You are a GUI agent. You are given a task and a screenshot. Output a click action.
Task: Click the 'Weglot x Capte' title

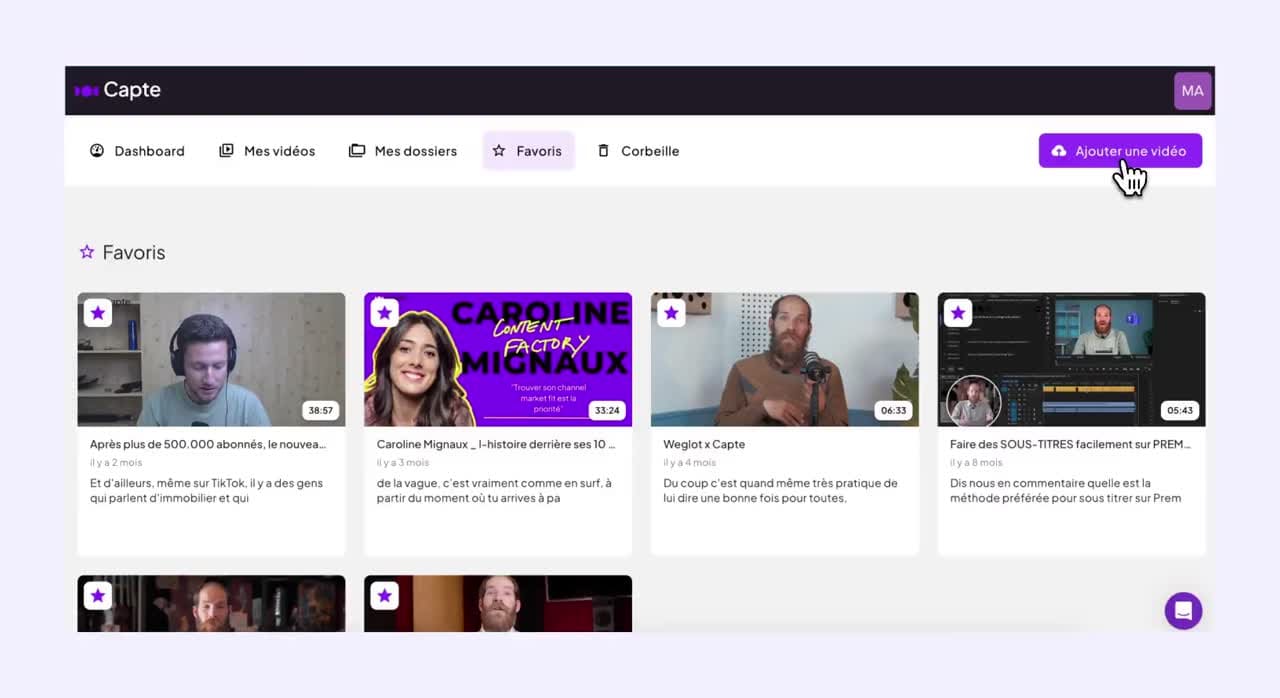704,444
